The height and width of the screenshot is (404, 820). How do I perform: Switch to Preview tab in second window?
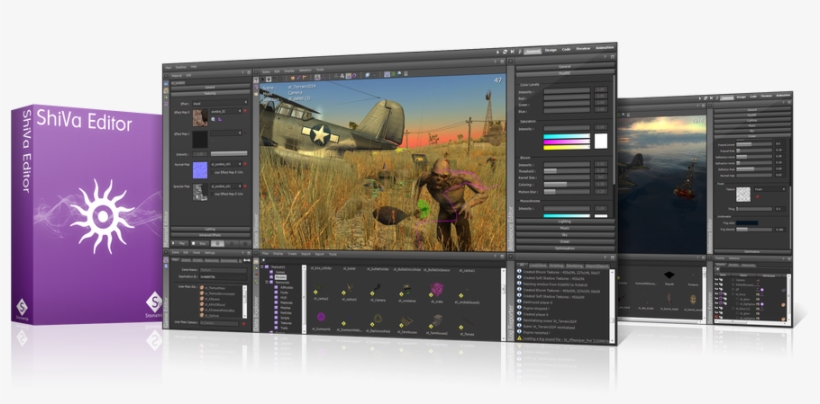(x=766, y=96)
